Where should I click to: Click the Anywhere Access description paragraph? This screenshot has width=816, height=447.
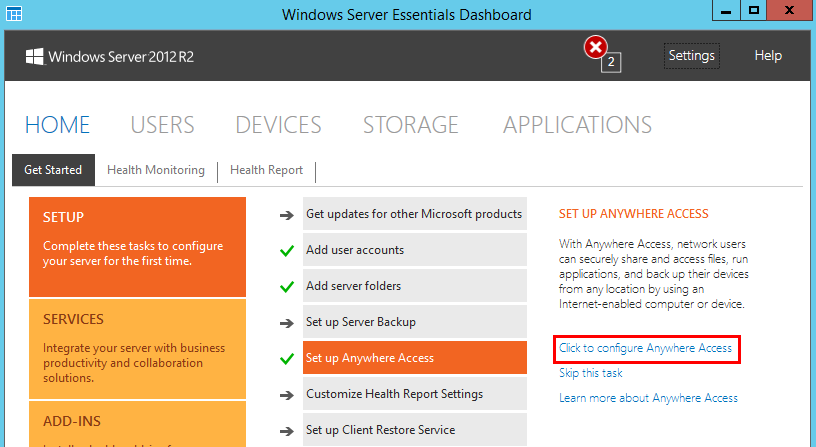pyautogui.click(x=654, y=274)
